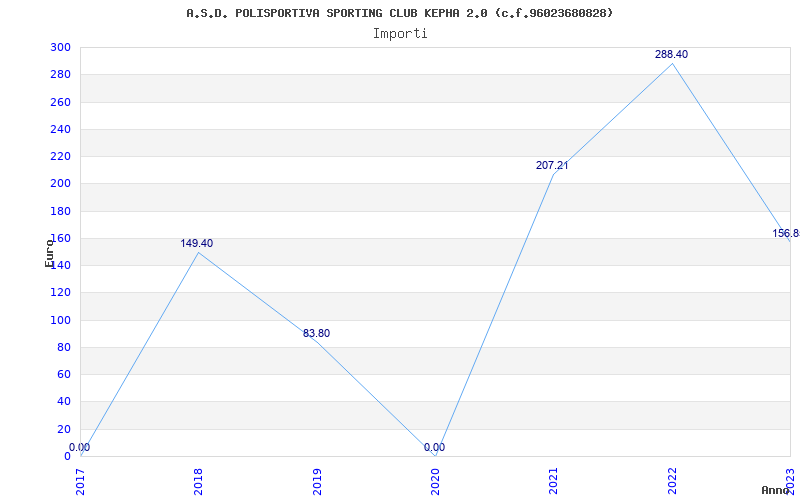Click the 120 y-axis tick label
The height and width of the screenshot is (500, 800).
click(x=61, y=293)
